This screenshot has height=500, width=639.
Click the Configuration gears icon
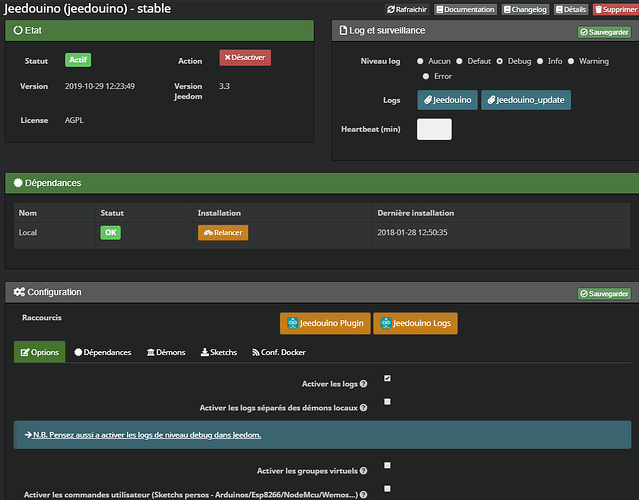(19, 292)
